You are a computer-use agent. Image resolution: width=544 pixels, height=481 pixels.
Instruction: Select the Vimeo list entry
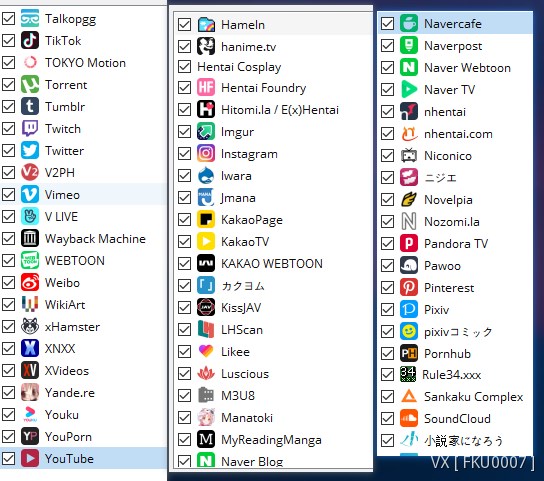tap(83, 195)
